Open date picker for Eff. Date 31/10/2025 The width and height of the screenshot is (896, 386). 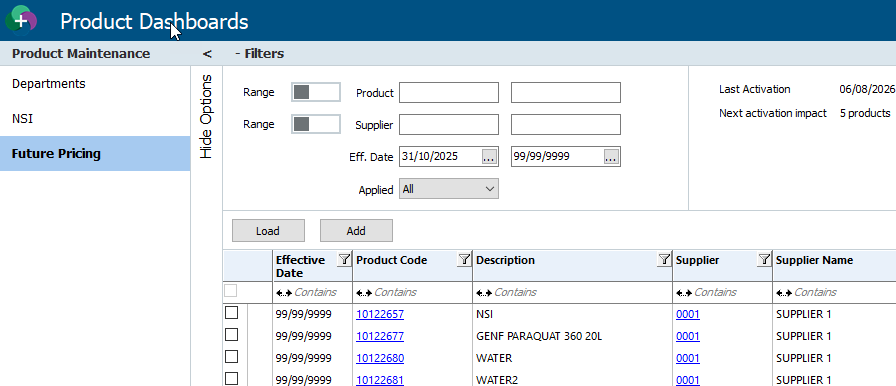click(x=489, y=157)
